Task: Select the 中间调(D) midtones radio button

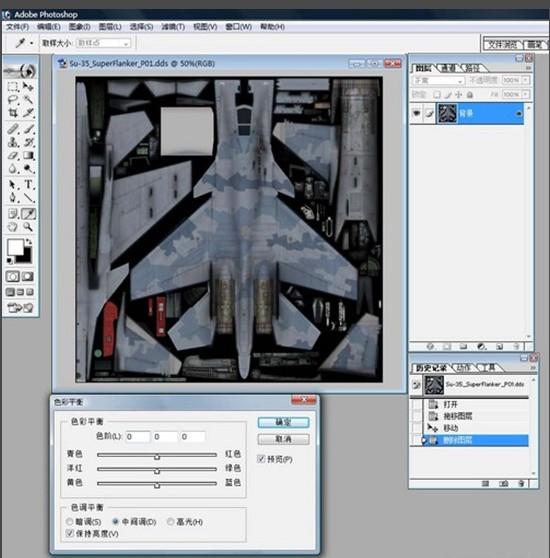Action: [x=116, y=522]
